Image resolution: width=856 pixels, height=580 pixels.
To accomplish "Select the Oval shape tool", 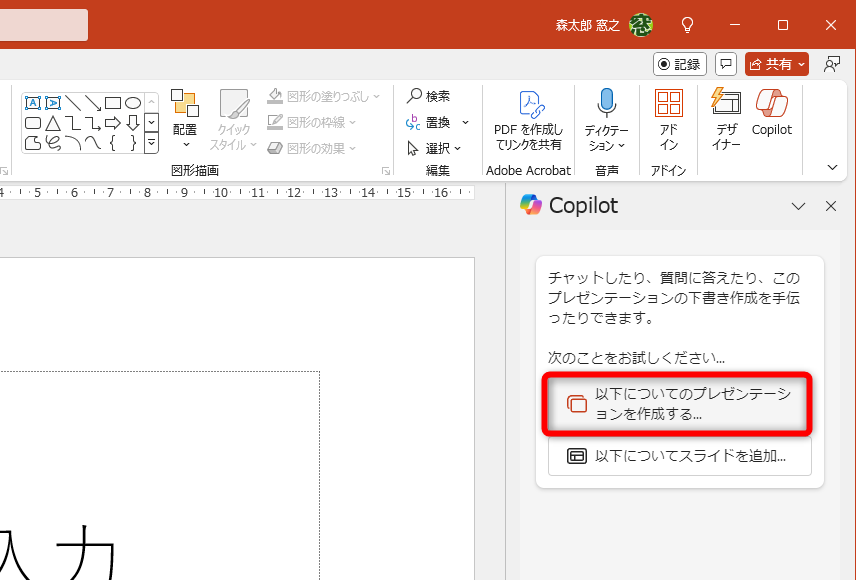I will [135, 103].
